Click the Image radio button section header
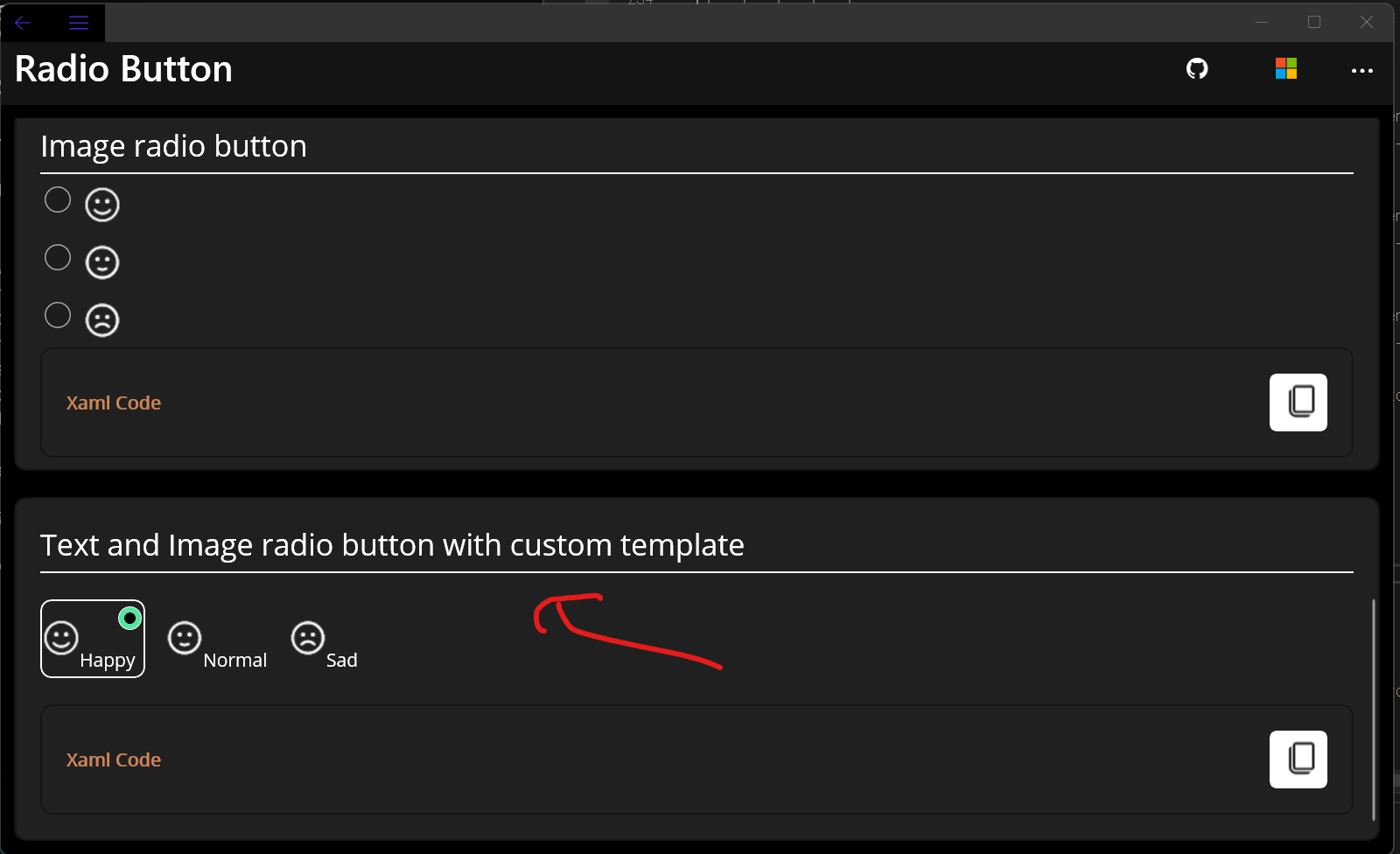The width and height of the screenshot is (1400, 854). (x=173, y=145)
